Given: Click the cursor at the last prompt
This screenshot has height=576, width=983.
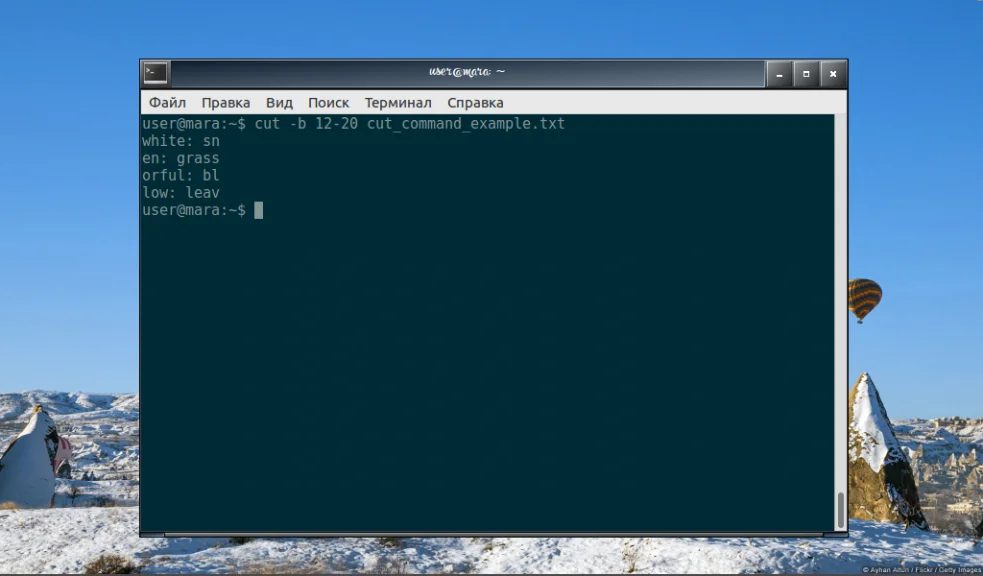Looking at the screenshot, I should point(258,211).
